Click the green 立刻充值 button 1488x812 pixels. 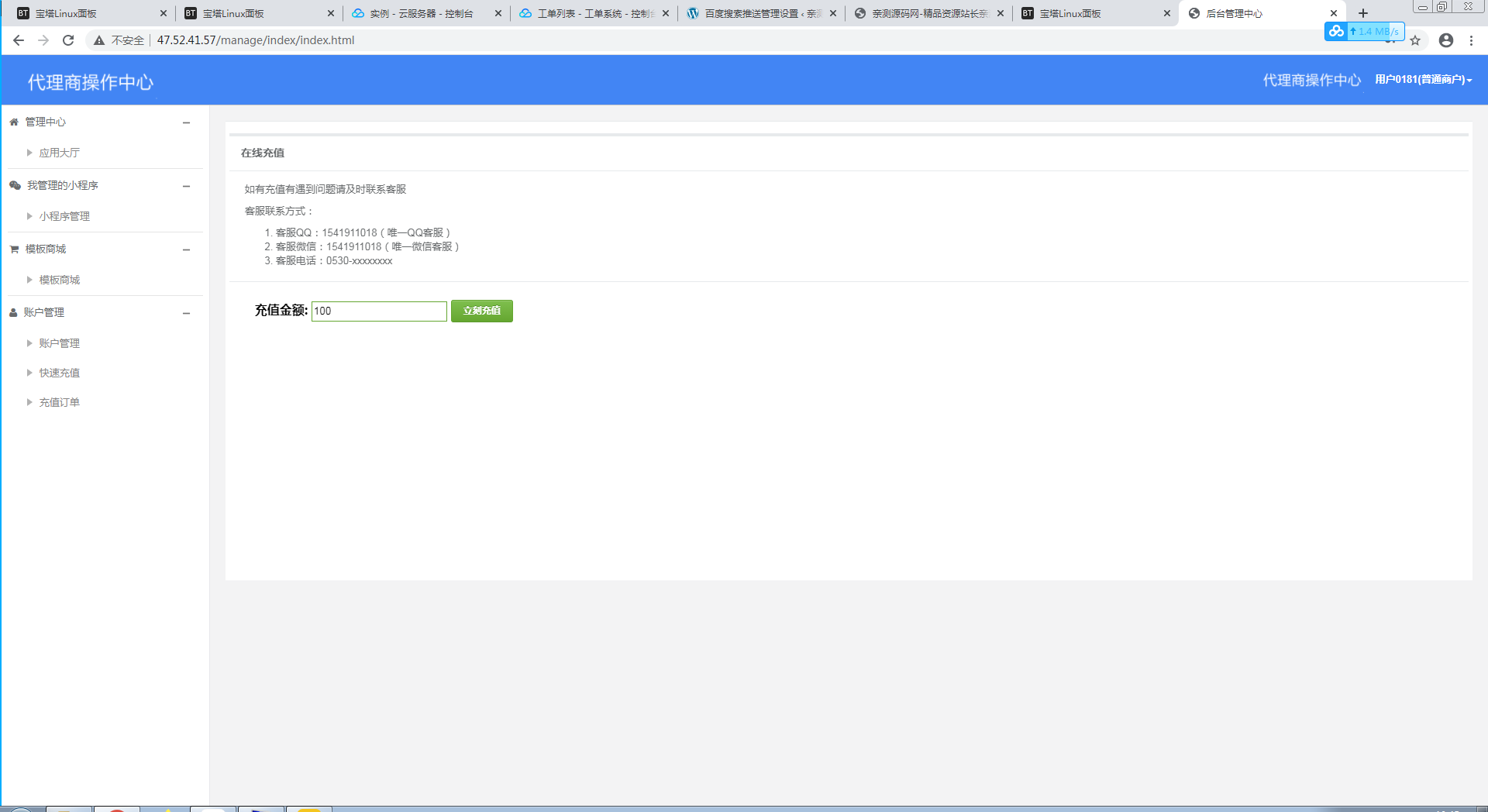482,311
